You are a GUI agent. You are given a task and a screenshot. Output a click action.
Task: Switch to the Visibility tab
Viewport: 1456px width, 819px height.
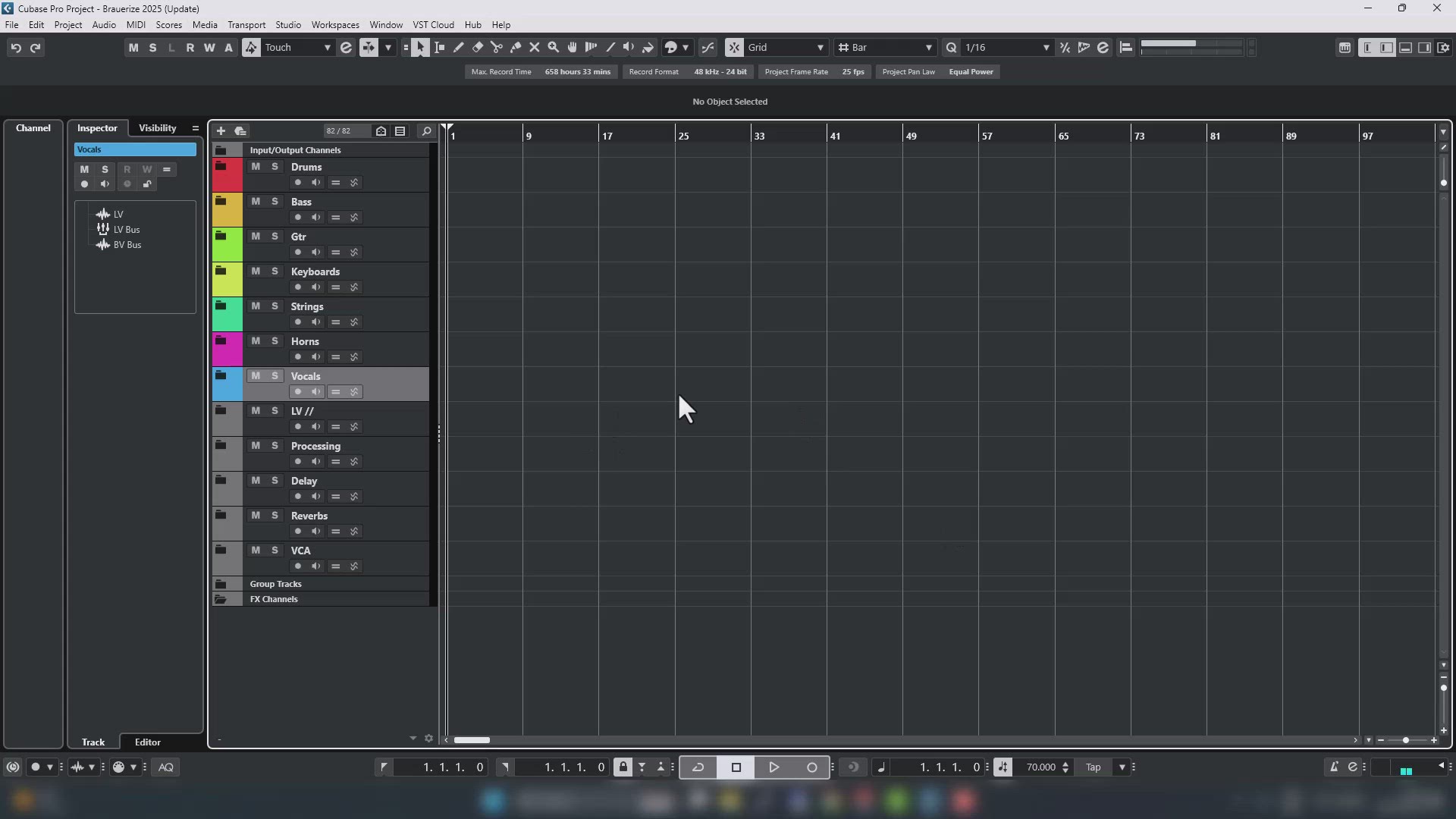pos(157,128)
